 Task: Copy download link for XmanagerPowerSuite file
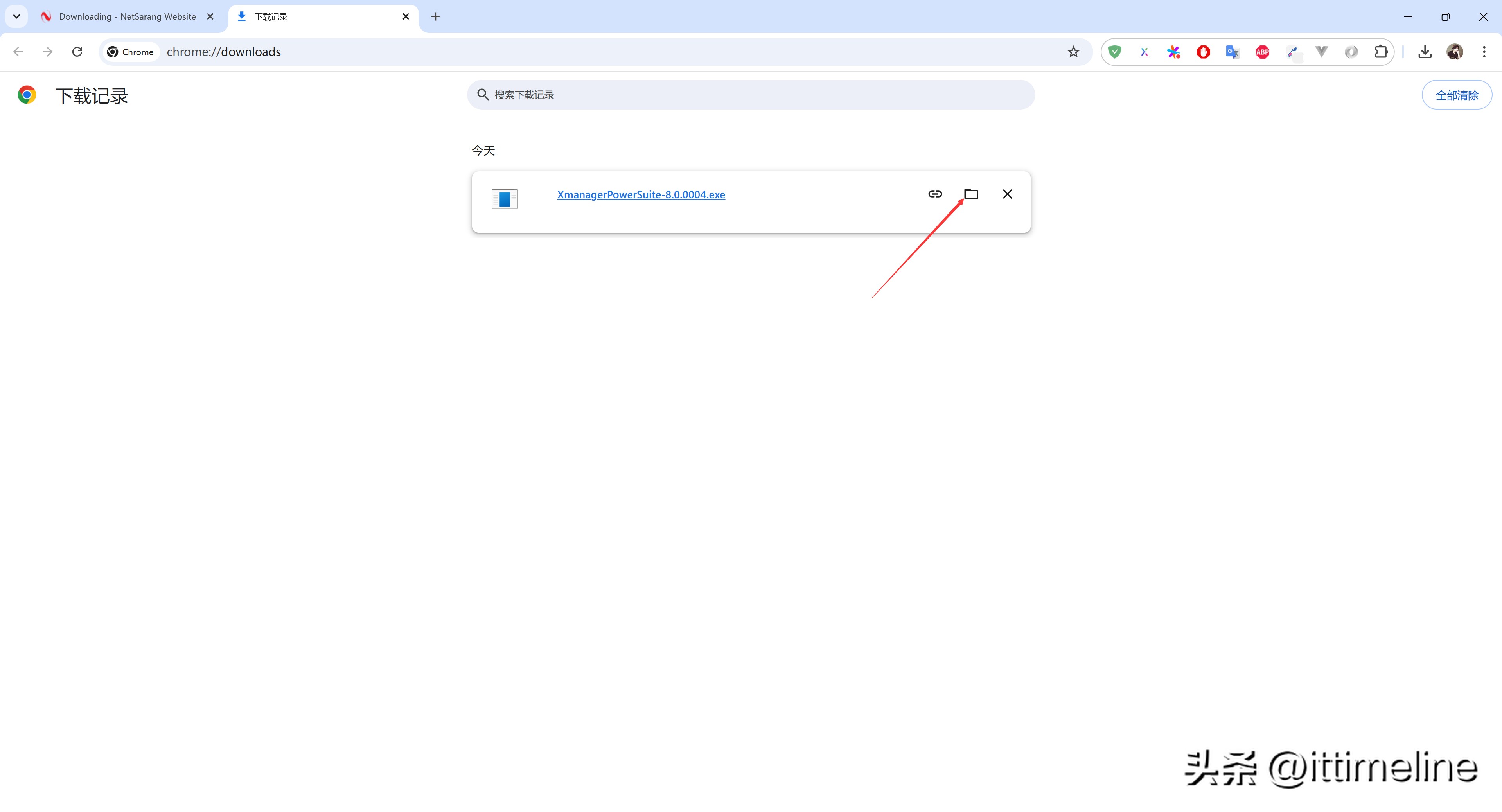pos(935,194)
